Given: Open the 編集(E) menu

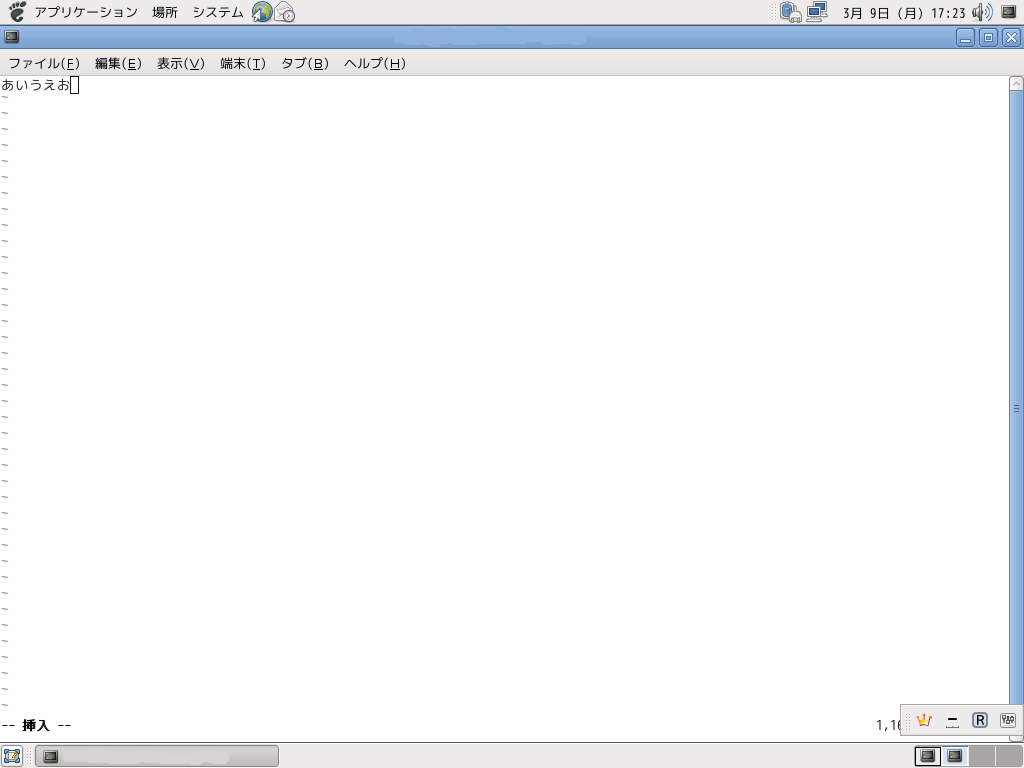Looking at the screenshot, I should coord(118,63).
